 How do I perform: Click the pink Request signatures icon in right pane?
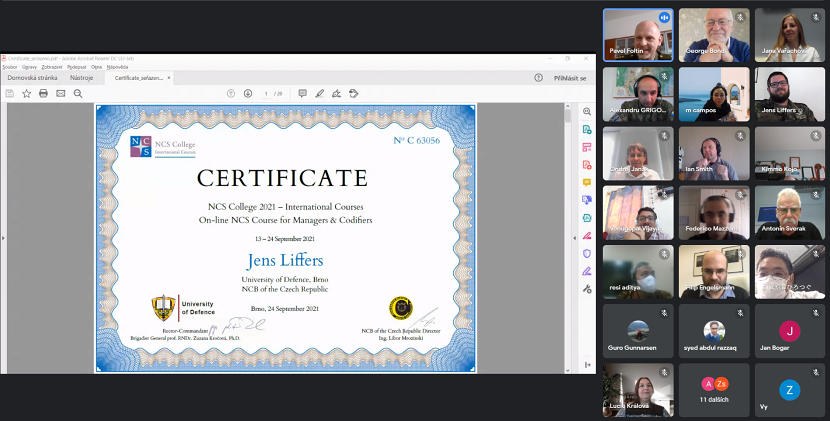point(587,236)
